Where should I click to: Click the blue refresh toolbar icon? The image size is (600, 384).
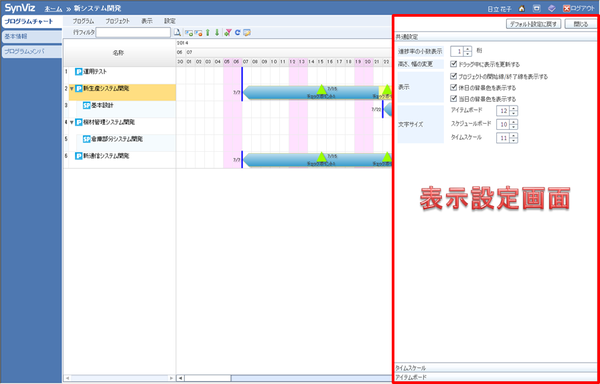pos(237,33)
